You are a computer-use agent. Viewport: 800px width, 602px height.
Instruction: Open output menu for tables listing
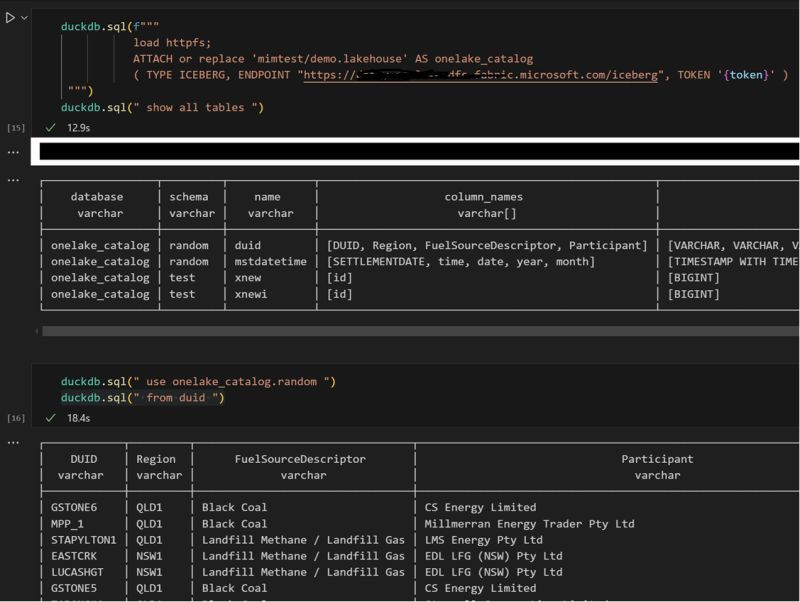[x=13, y=180]
